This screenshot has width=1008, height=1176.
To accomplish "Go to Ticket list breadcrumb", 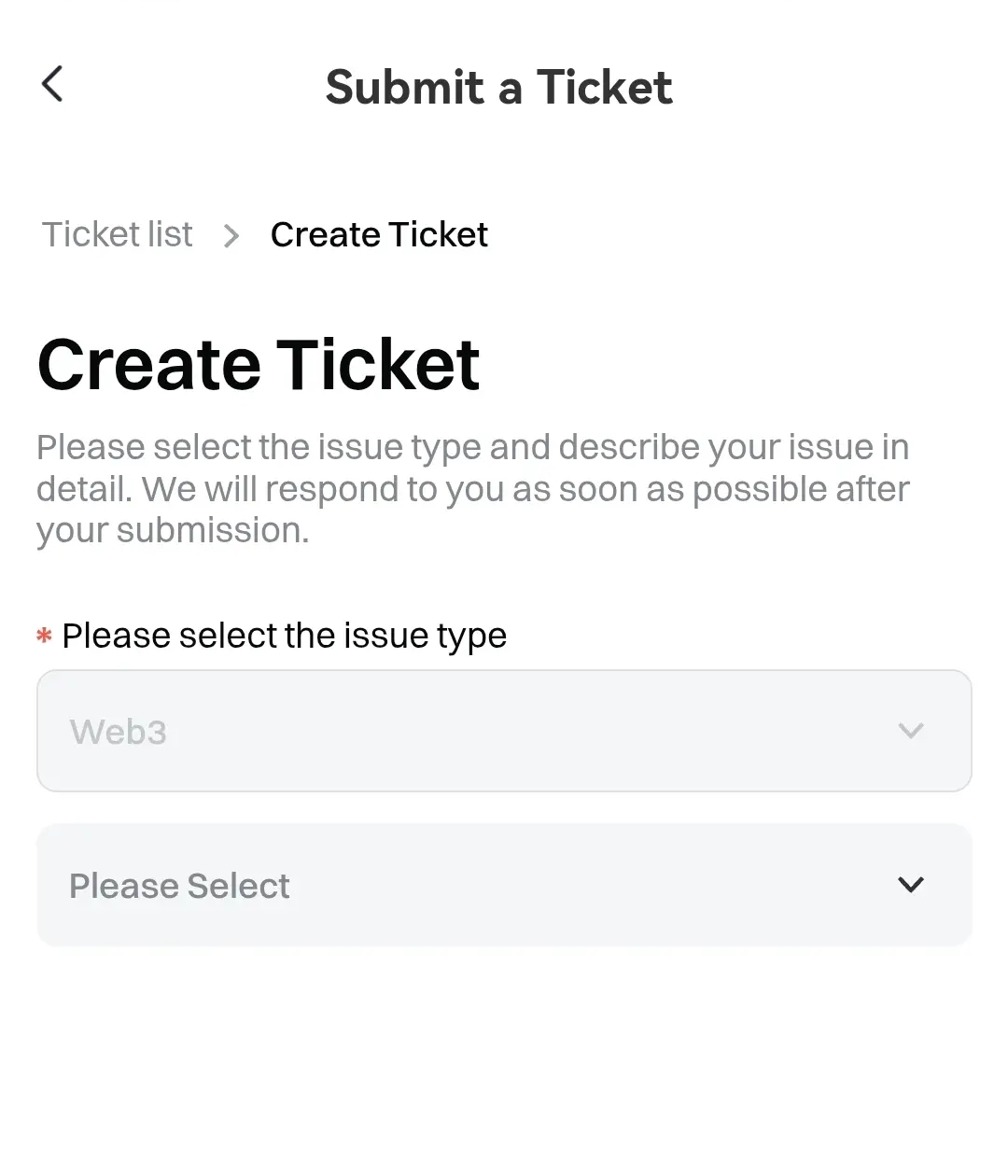I will [118, 234].
